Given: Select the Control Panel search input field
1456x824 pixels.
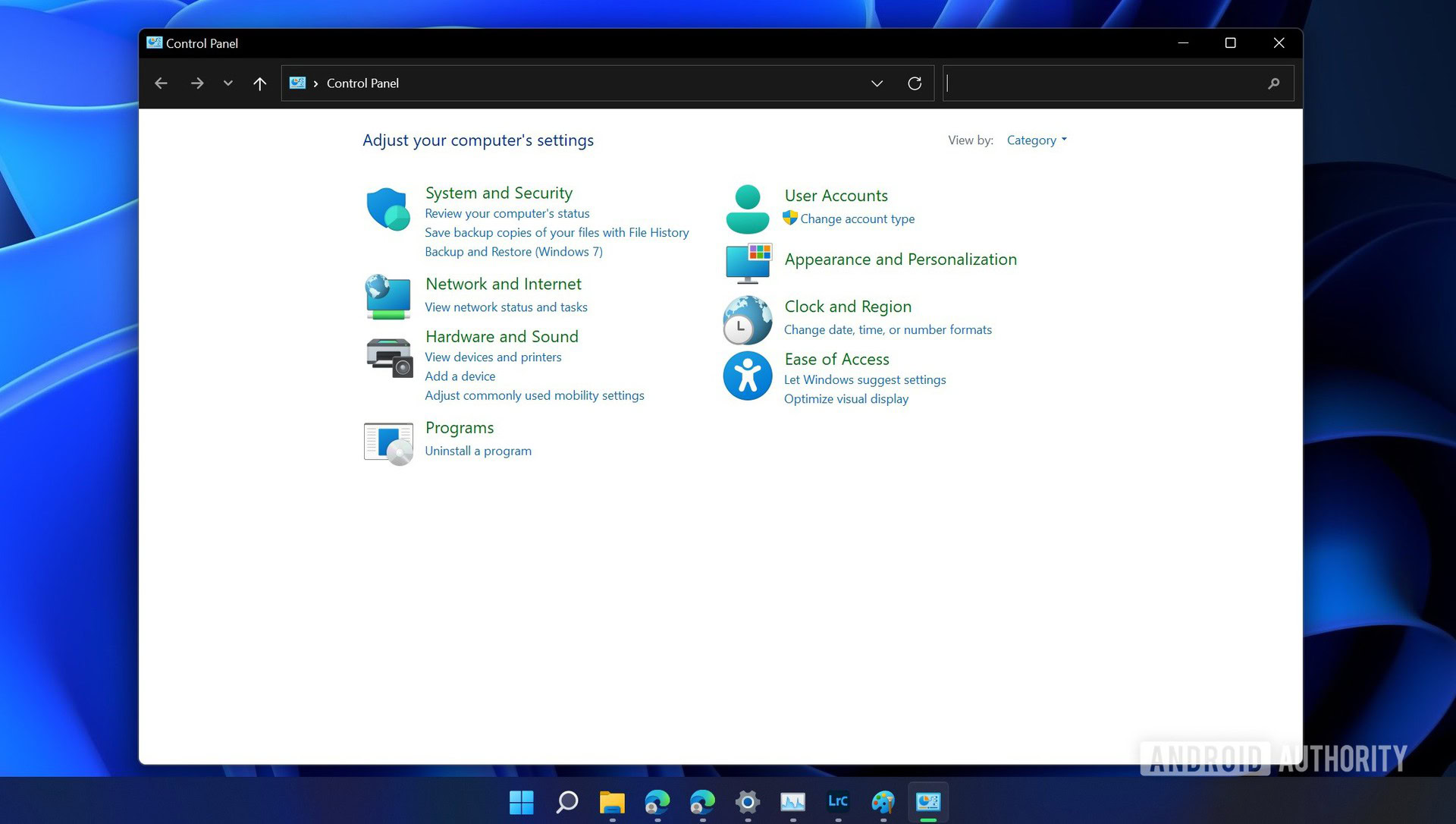Looking at the screenshot, I should click(1113, 83).
